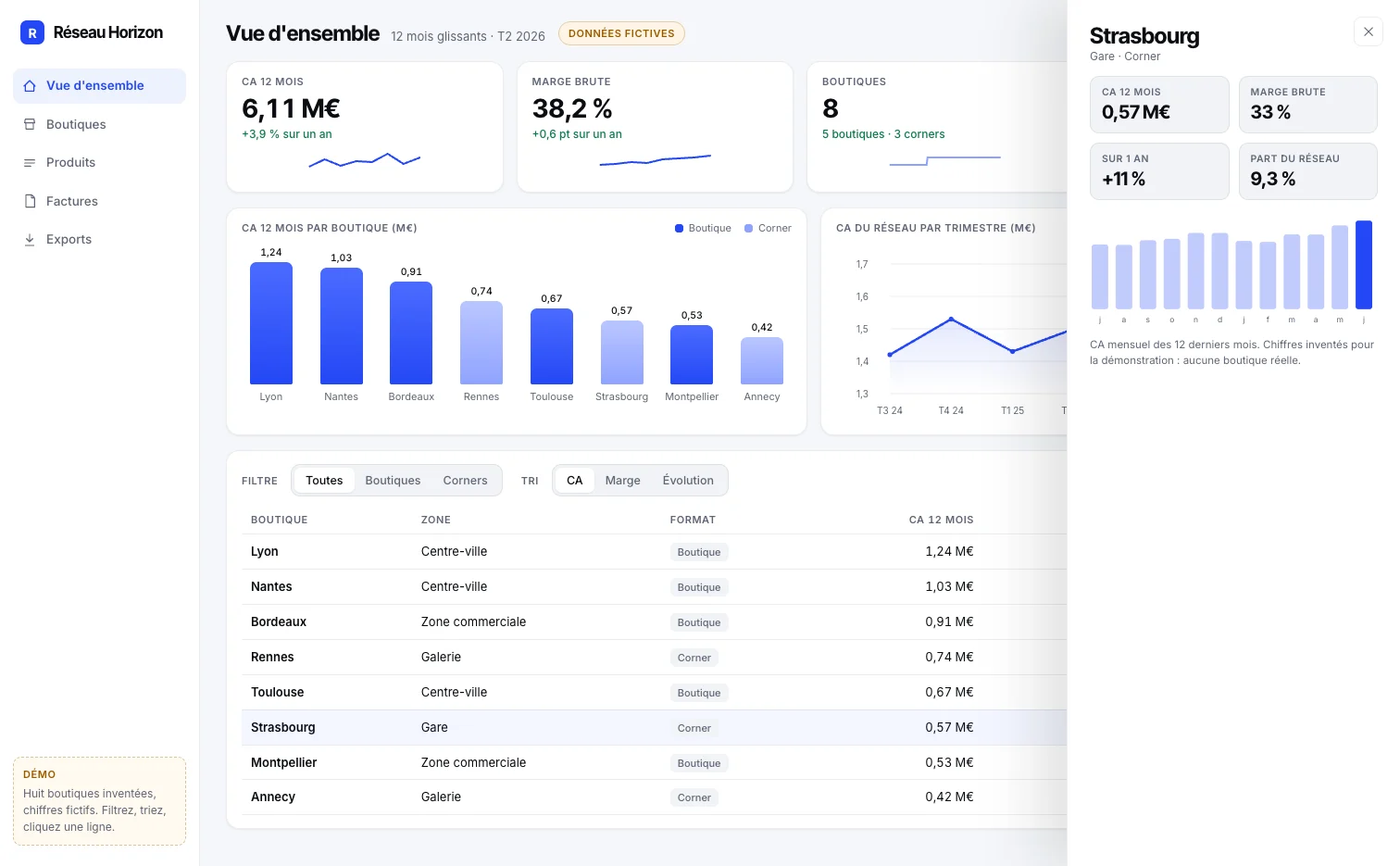Click the Sur 1 an +11 % tile
Screen dimensions: 1400x866
[1159, 171]
